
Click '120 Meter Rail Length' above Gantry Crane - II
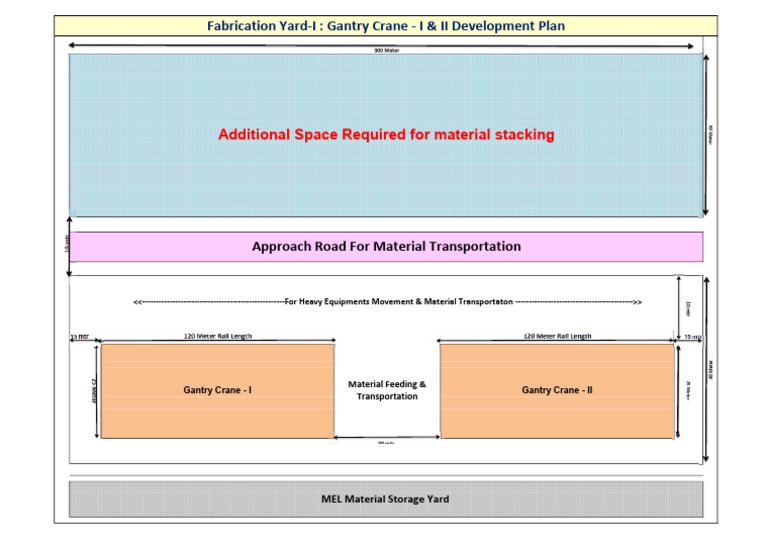pos(557,336)
